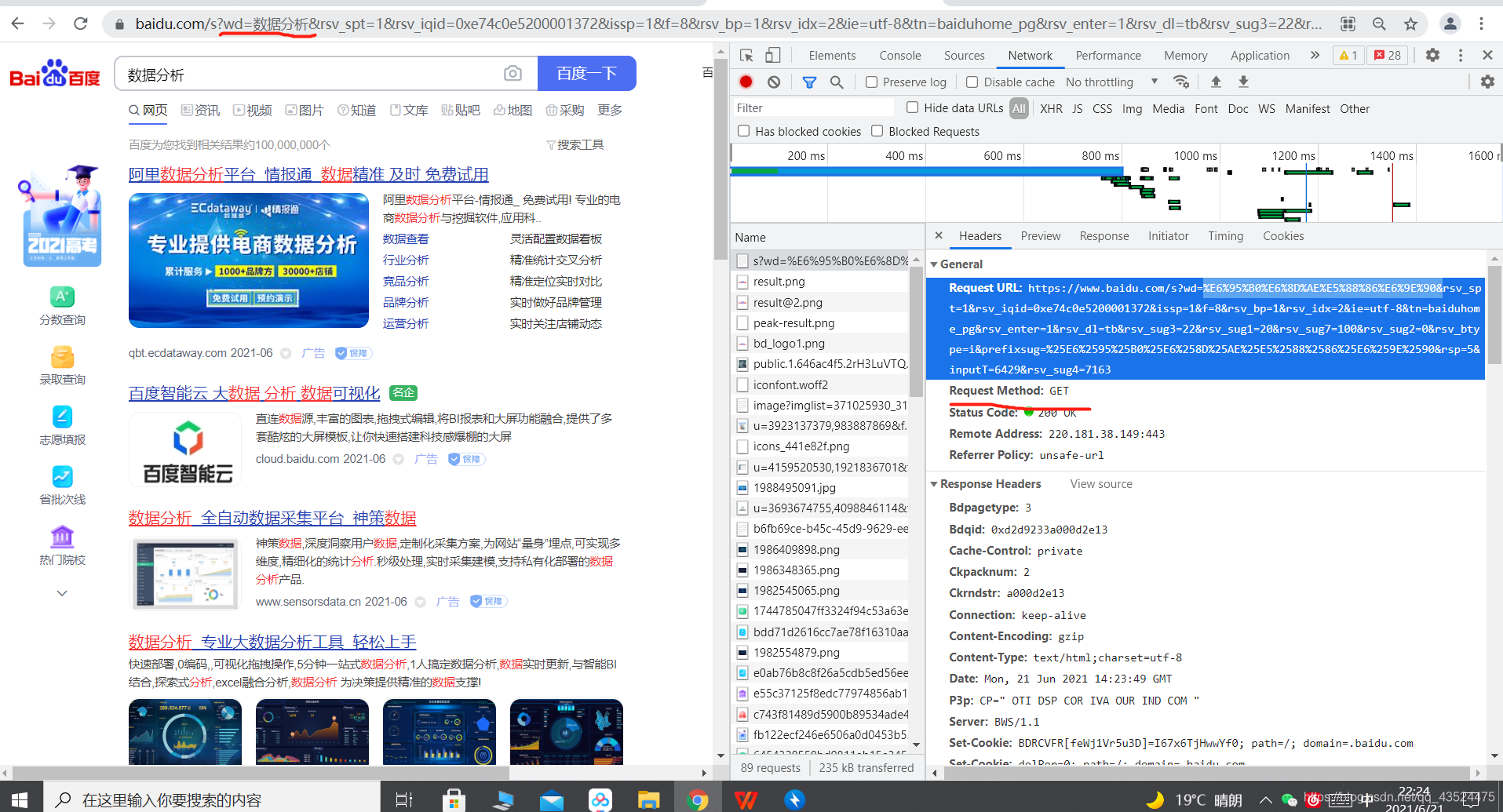
Task: Switch to the Elements tab
Action: [832, 55]
